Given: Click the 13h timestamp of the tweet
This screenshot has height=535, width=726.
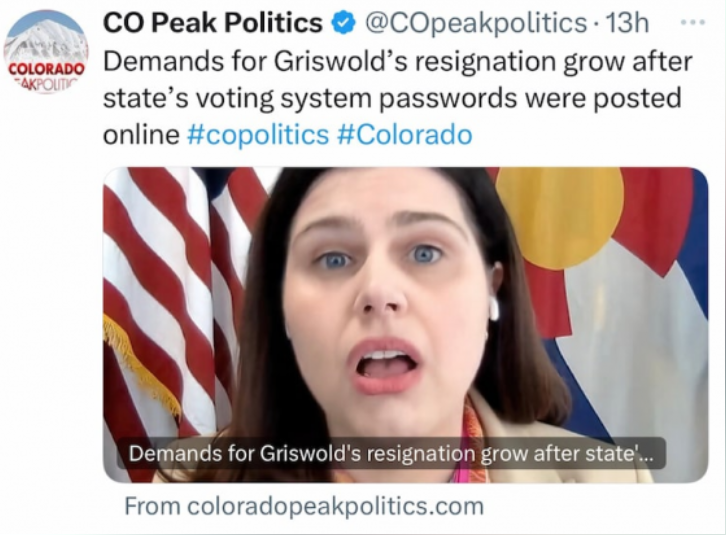Looking at the screenshot, I should (627, 23).
